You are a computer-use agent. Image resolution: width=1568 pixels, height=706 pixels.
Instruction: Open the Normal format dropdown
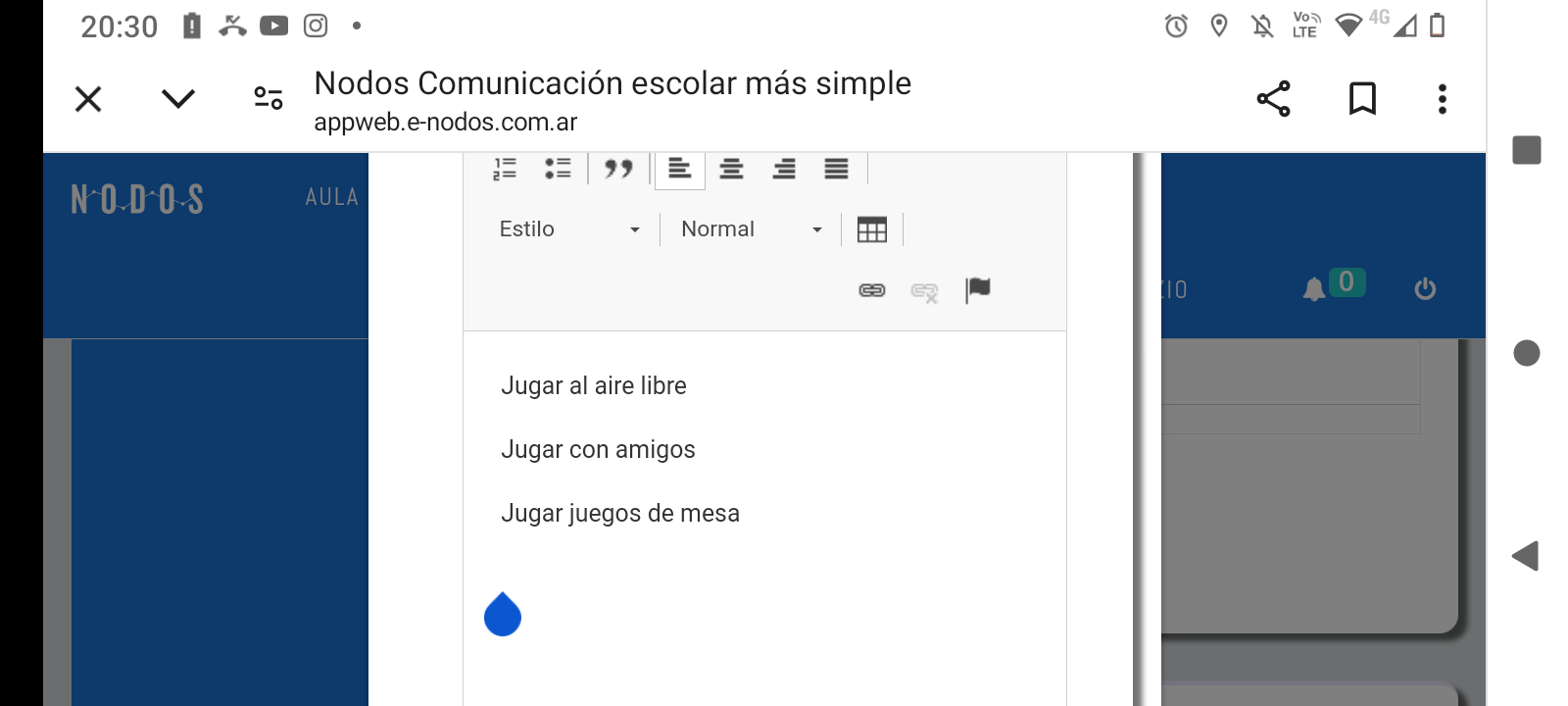[x=751, y=229]
